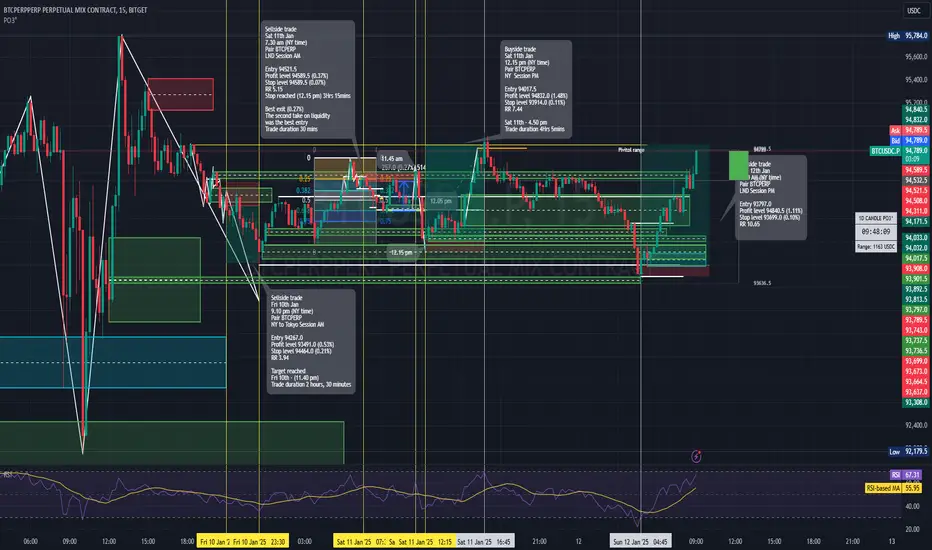Click the 94,840.5 price axis tag
The height and width of the screenshot is (550, 932).
[916, 109]
